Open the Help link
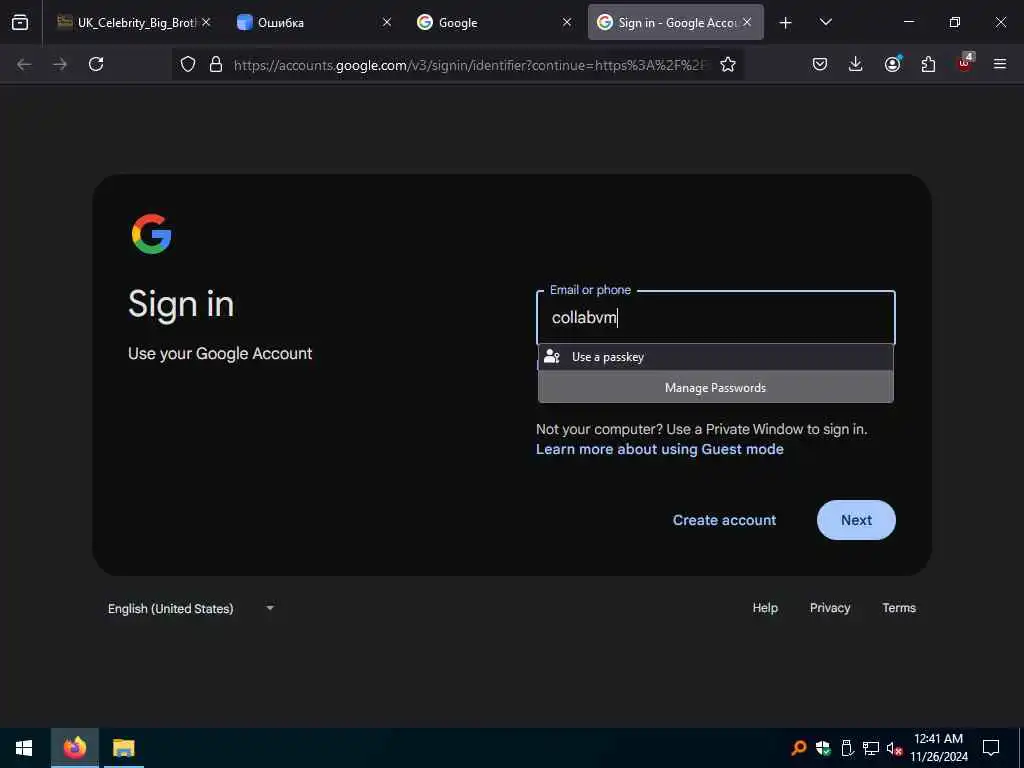The height and width of the screenshot is (768, 1024). pos(765,608)
